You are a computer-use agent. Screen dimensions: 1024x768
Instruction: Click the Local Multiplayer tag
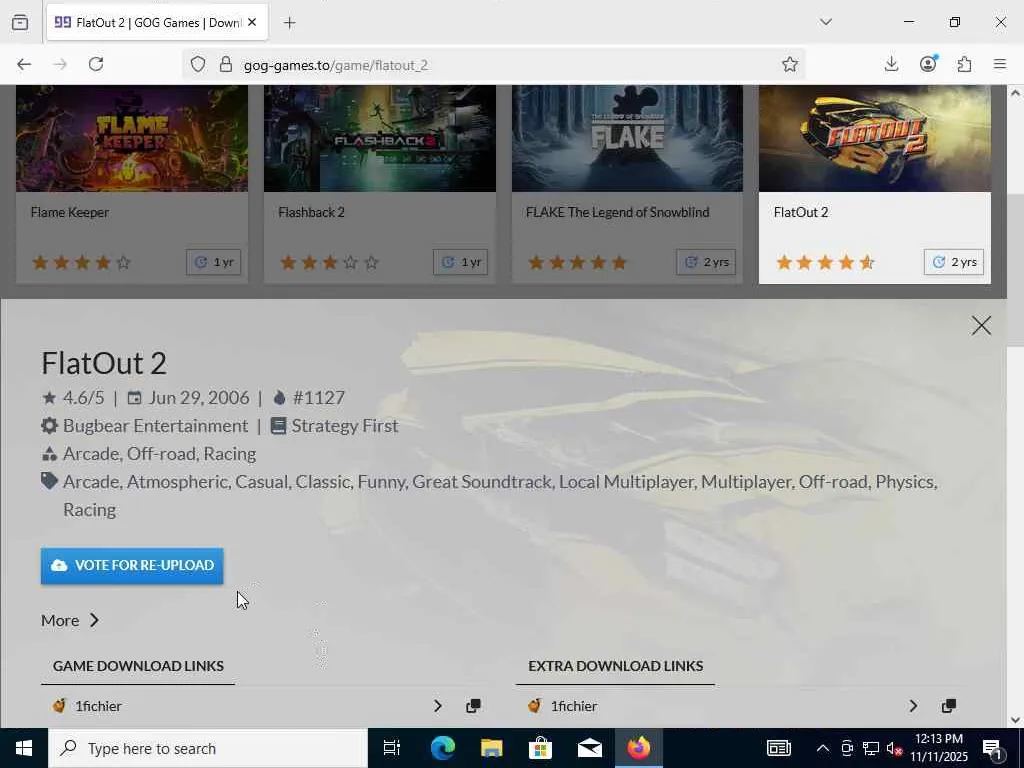(x=626, y=482)
